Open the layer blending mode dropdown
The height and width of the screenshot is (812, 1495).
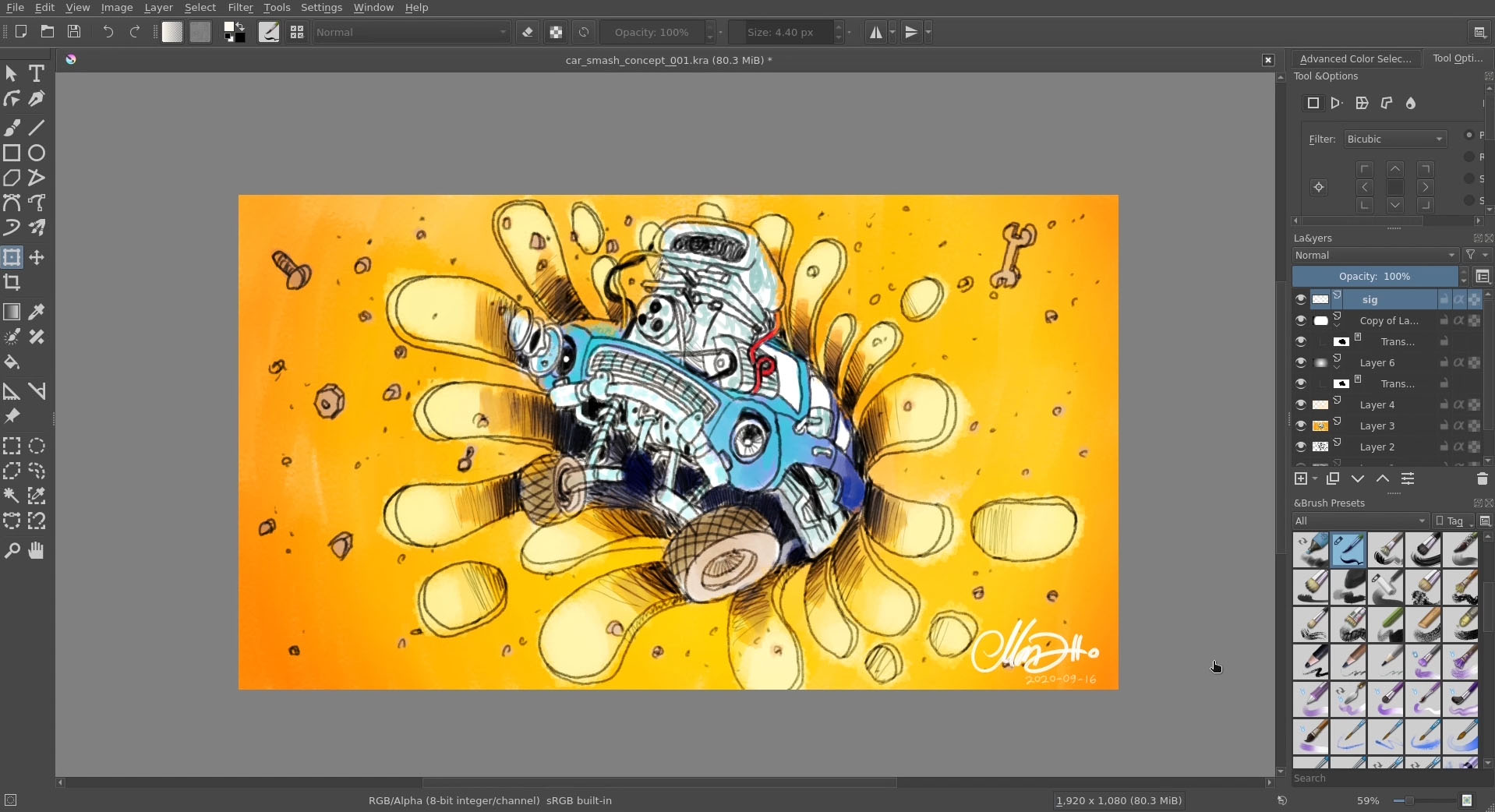point(1375,256)
